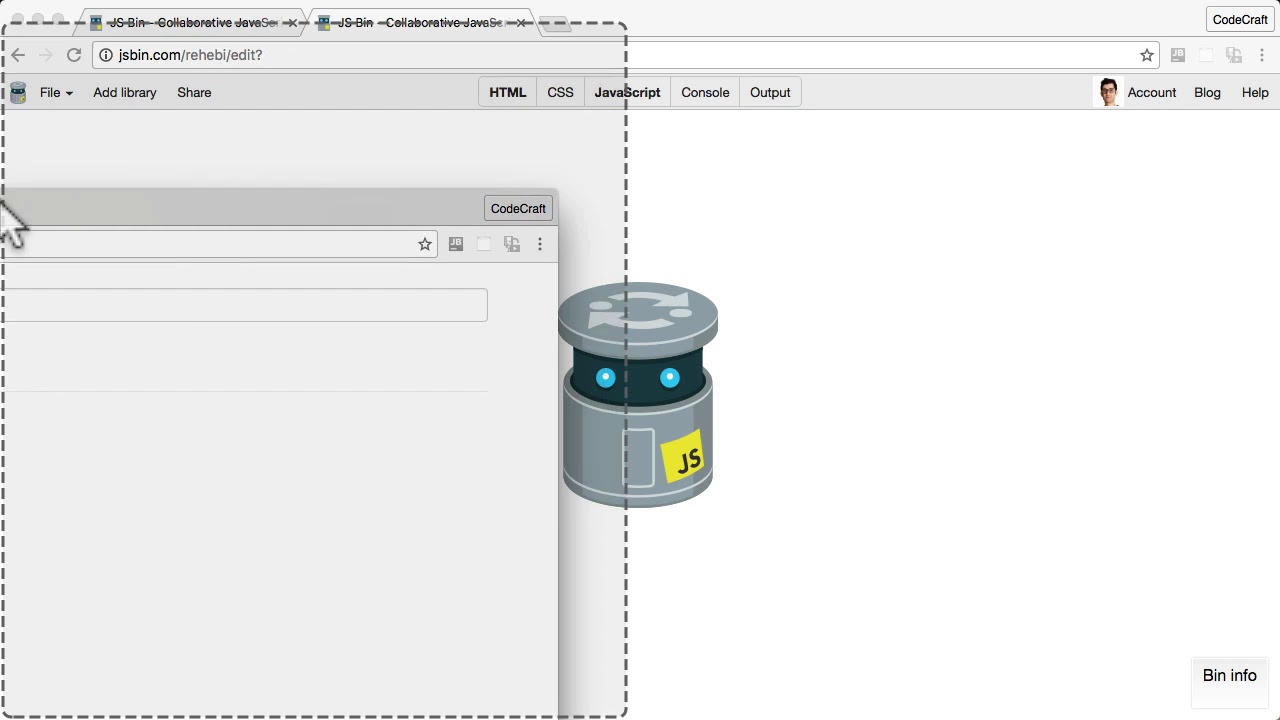Screen dimensions: 1280x720
Task: Click the translate-style icon in the overlay window
Action: pos(512,244)
